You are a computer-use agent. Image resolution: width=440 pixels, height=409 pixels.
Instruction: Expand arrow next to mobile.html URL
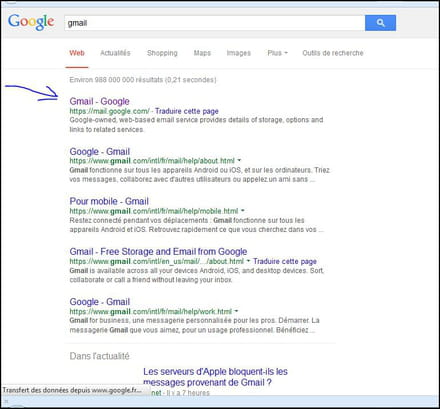click(x=243, y=210)
